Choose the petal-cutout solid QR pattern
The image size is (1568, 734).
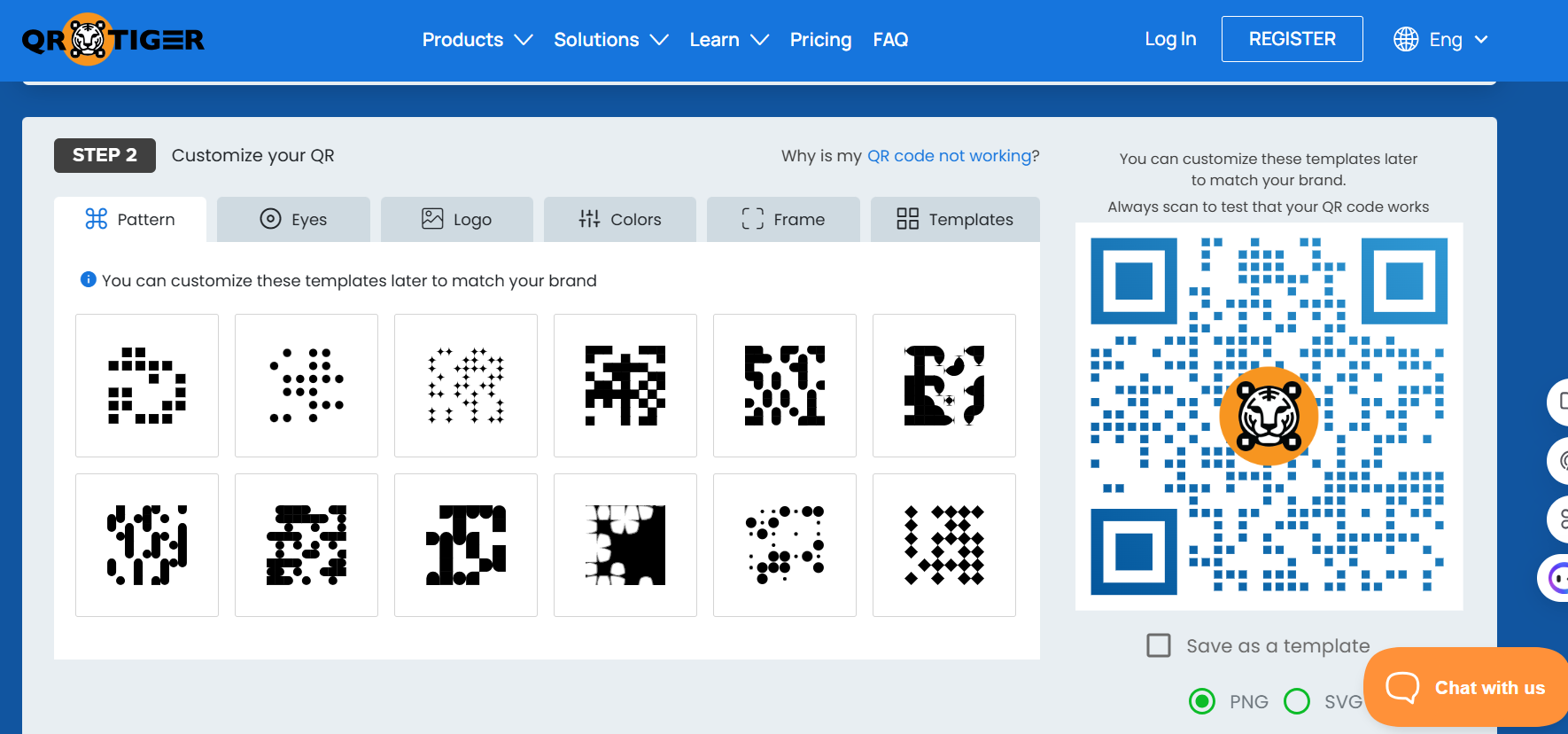click(625, 545)
